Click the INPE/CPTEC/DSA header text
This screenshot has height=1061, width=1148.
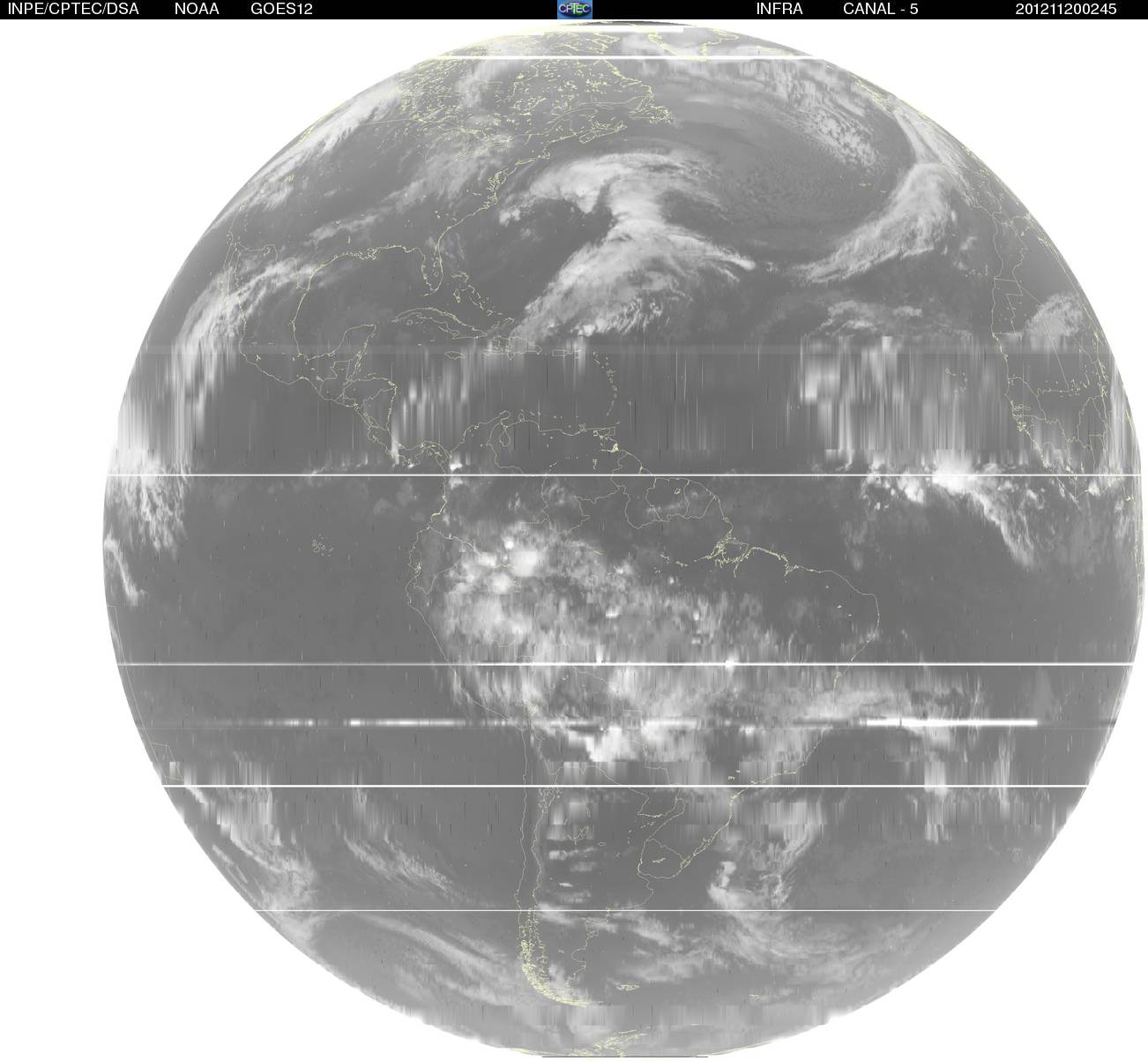pyautogui.click(x=73, y=9)
